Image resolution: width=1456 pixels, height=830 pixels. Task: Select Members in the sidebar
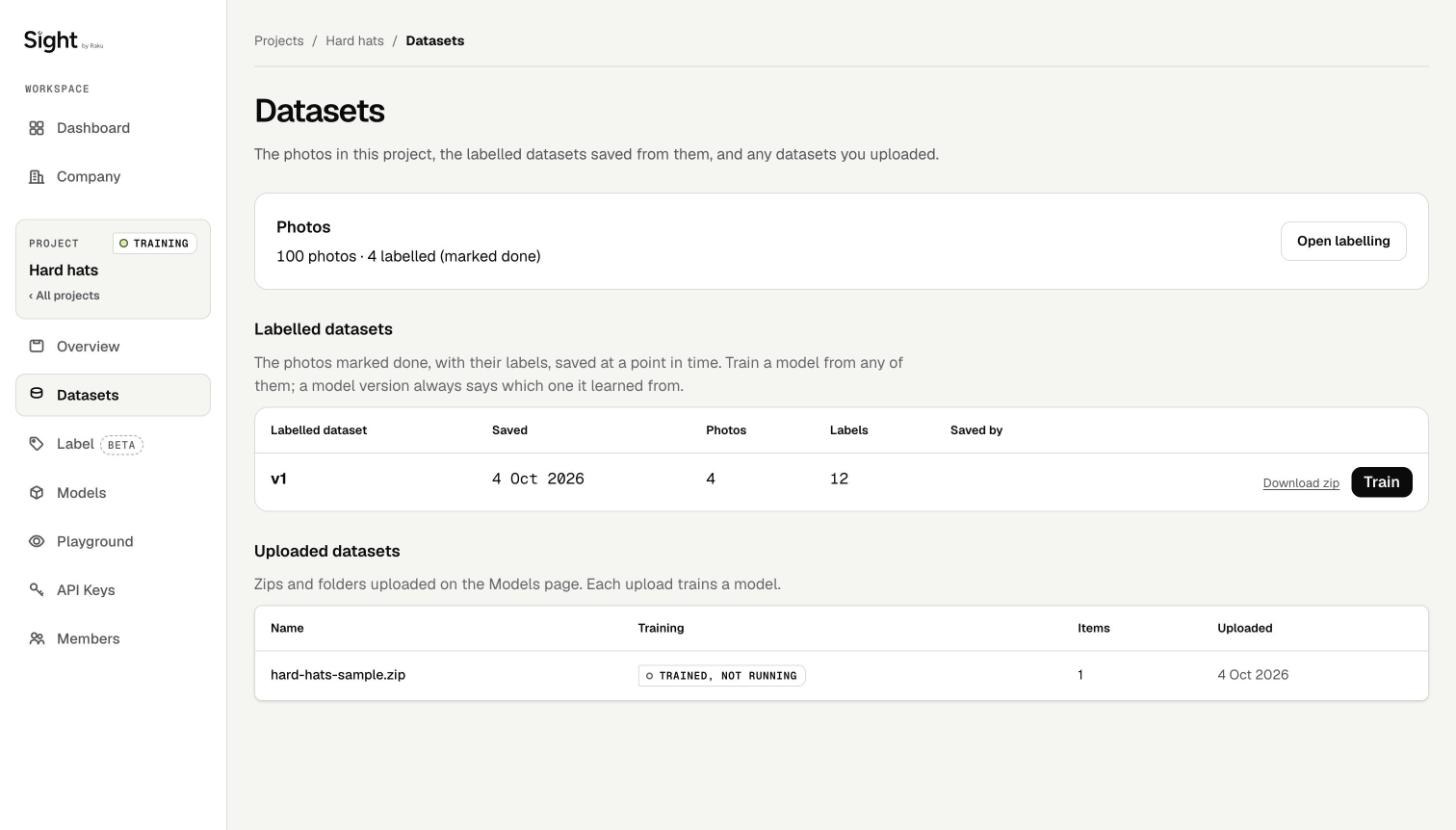click(x=113, y=639)
